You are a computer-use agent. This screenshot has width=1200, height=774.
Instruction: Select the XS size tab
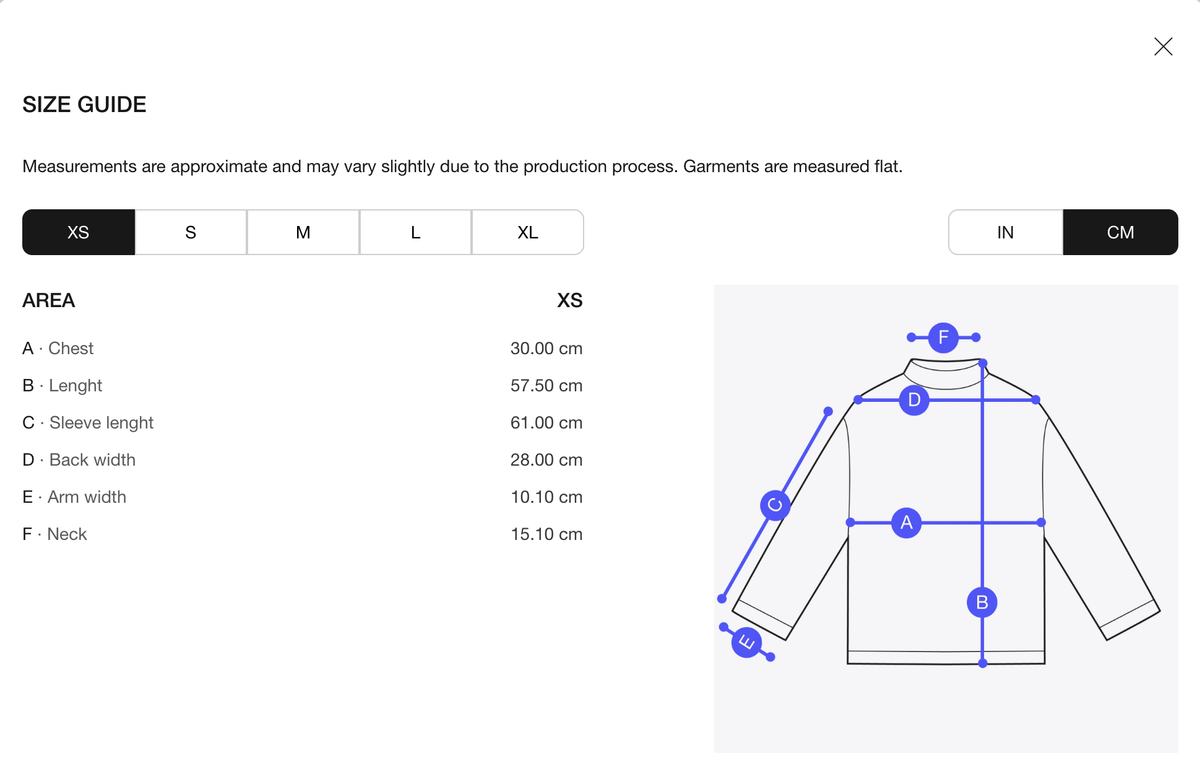point(78,232)
